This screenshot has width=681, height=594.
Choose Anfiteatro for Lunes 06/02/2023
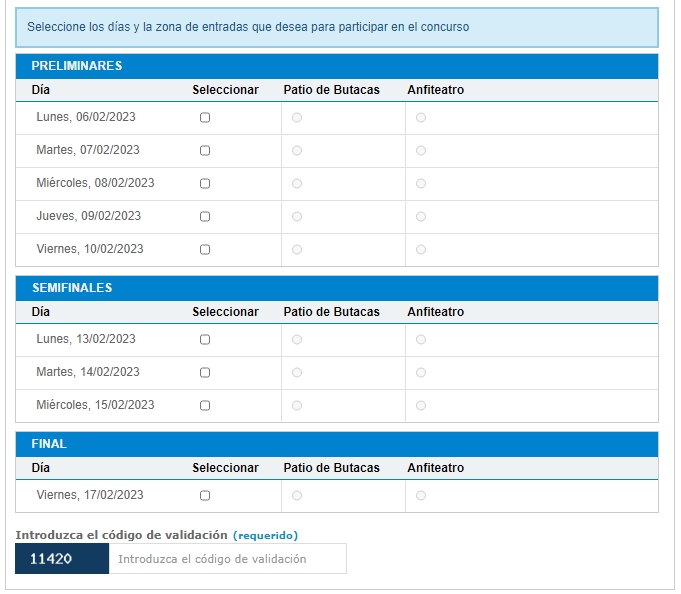coord(421,118)
